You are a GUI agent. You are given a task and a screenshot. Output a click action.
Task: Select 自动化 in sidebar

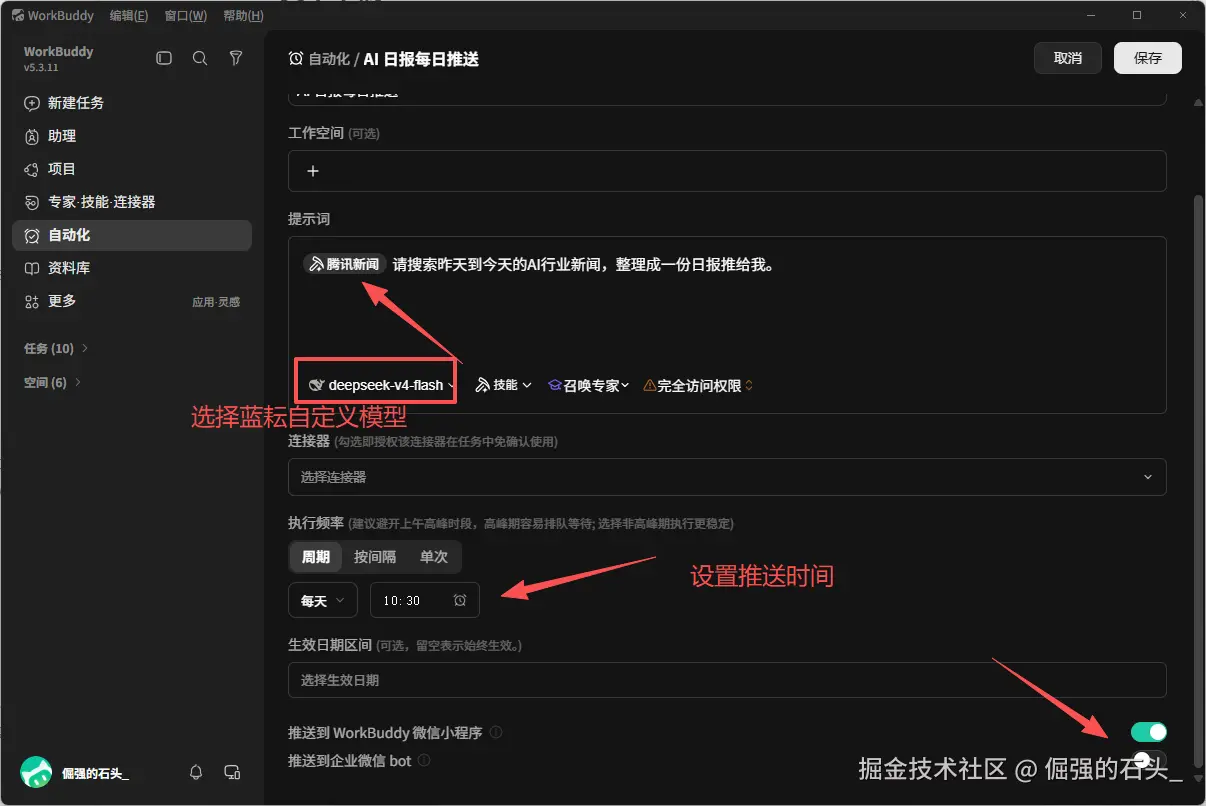pyautogui.click(x=131, y=235)
